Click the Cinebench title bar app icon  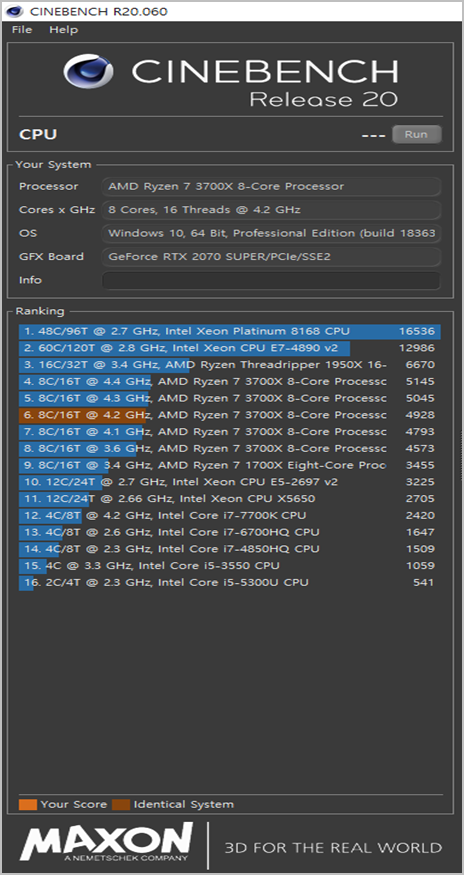click(13, 11)
